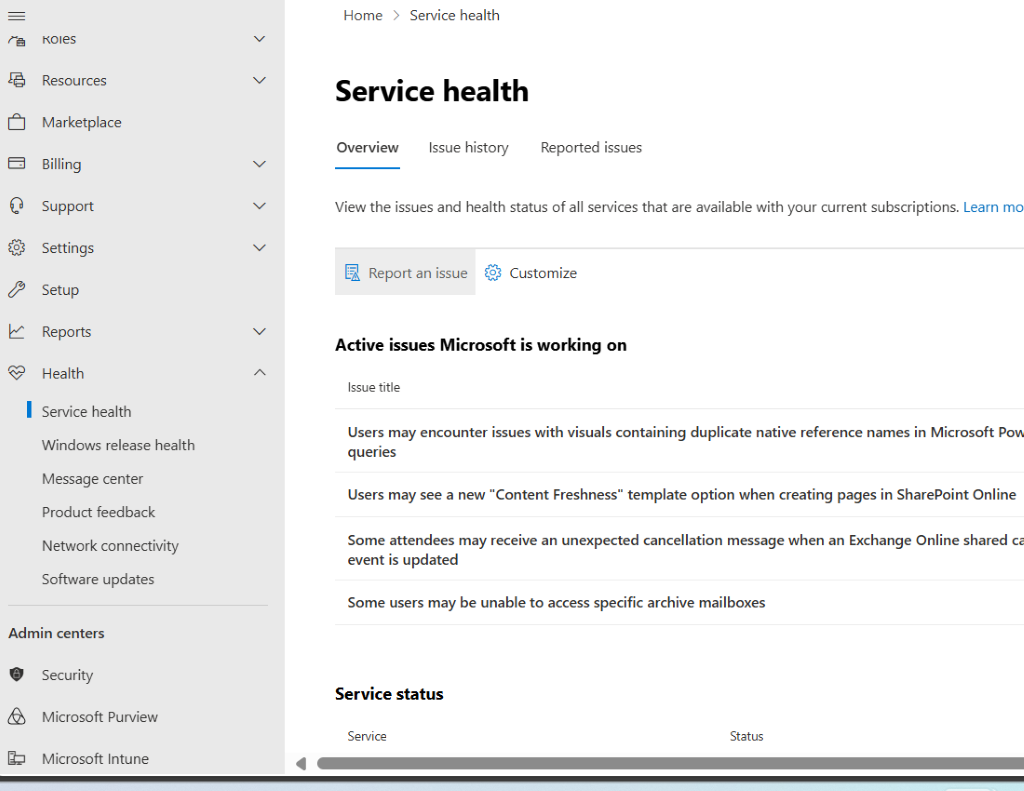Click the Status column header
This screenshot has width=1024, height=791.
[x=746, y=736]
